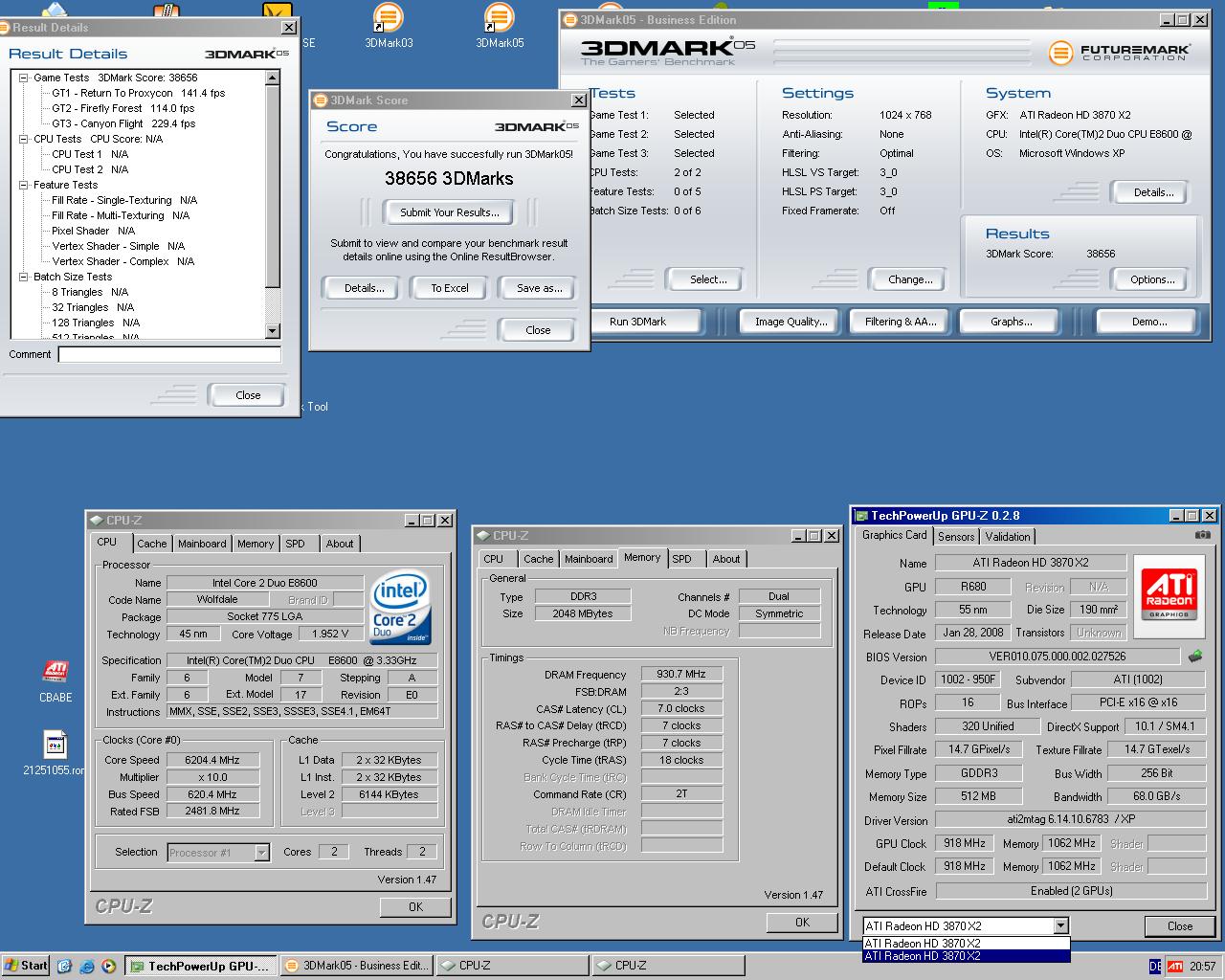Click Change button under Settings
1225x980 pixels.
click(x=910, y=279)
